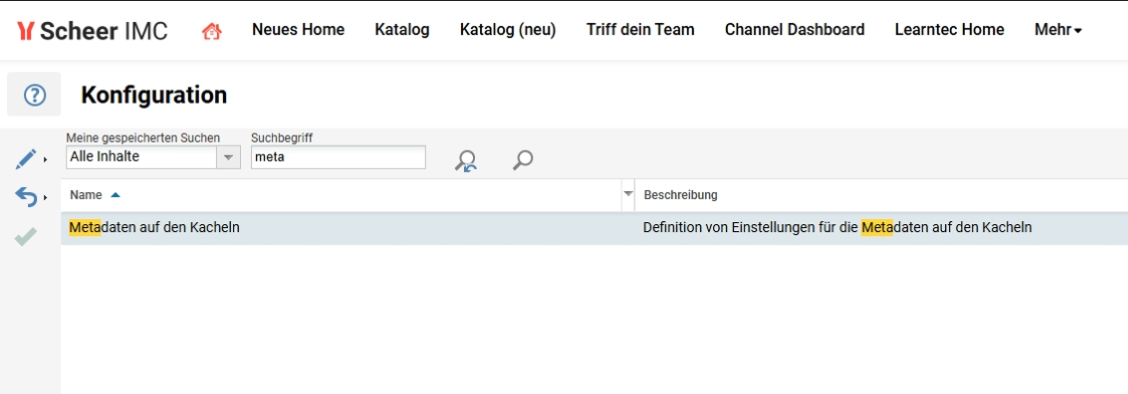Go to Learntec Home
Screen dimensions: 1128x394
[950, 30]
